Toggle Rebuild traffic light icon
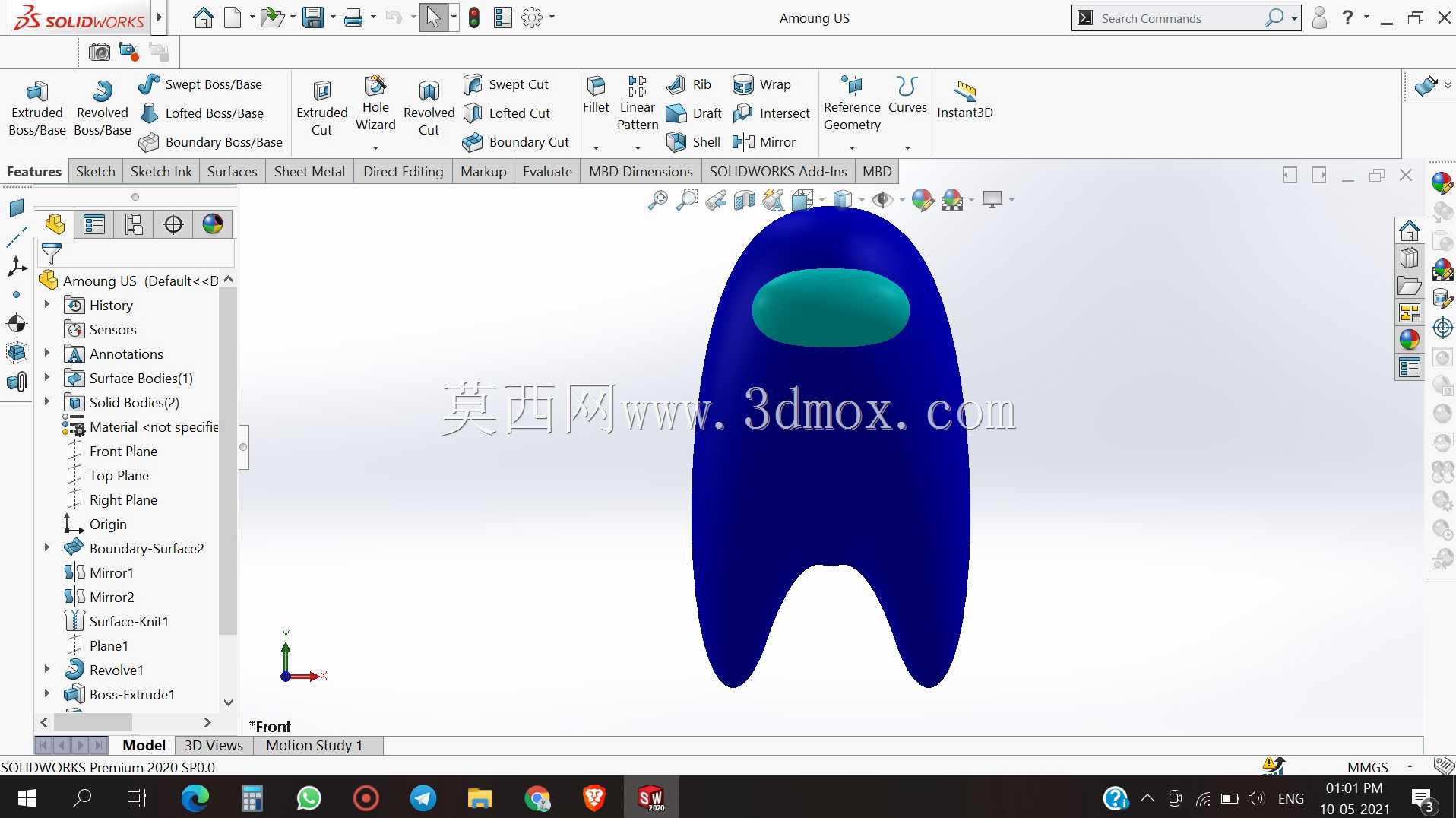 [474, 17]
